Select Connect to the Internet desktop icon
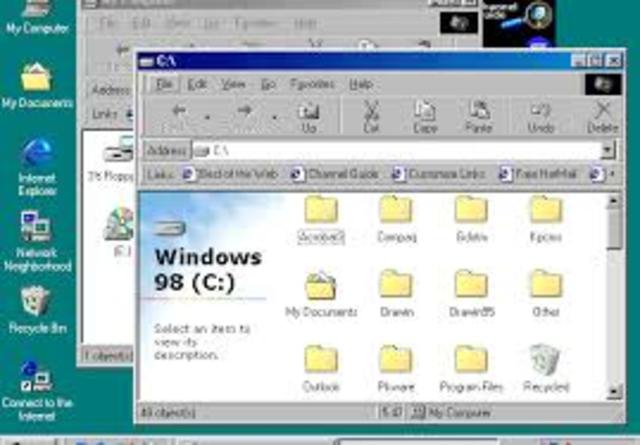 (x=37, y=390)
